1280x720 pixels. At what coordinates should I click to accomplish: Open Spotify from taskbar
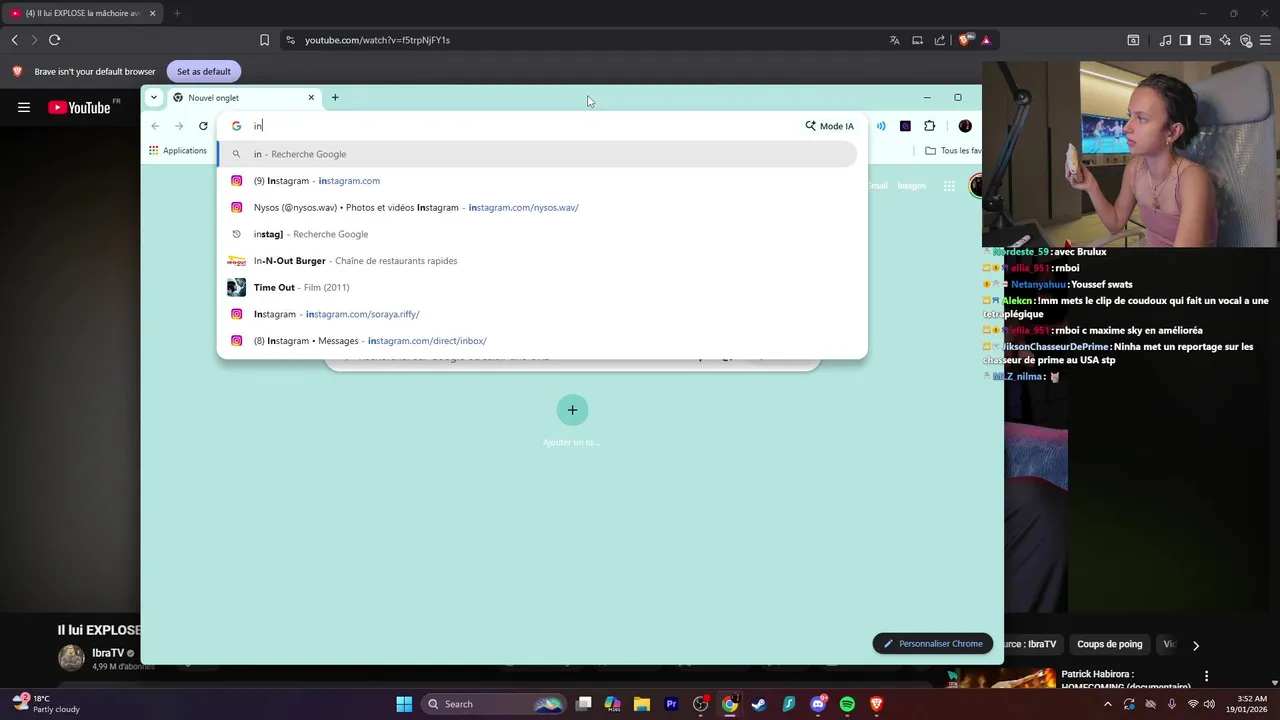pos(847,704)
